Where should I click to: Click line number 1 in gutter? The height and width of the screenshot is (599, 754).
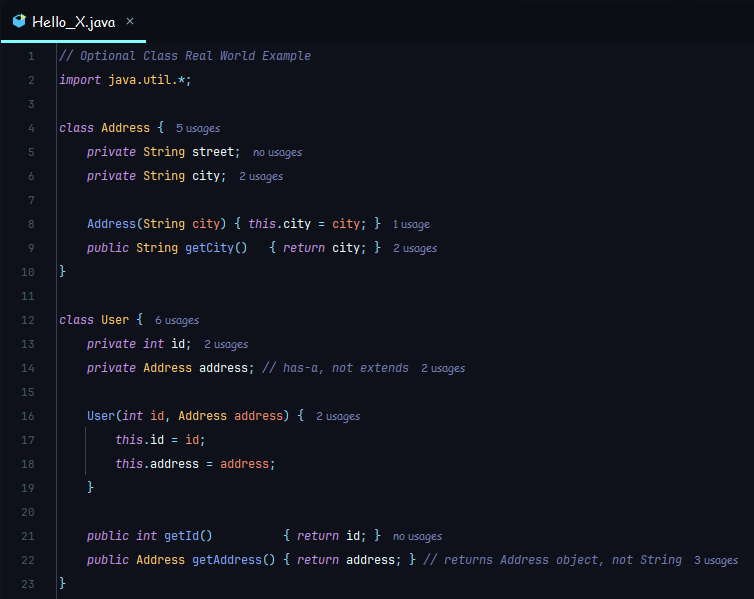(x=31, y=56)
